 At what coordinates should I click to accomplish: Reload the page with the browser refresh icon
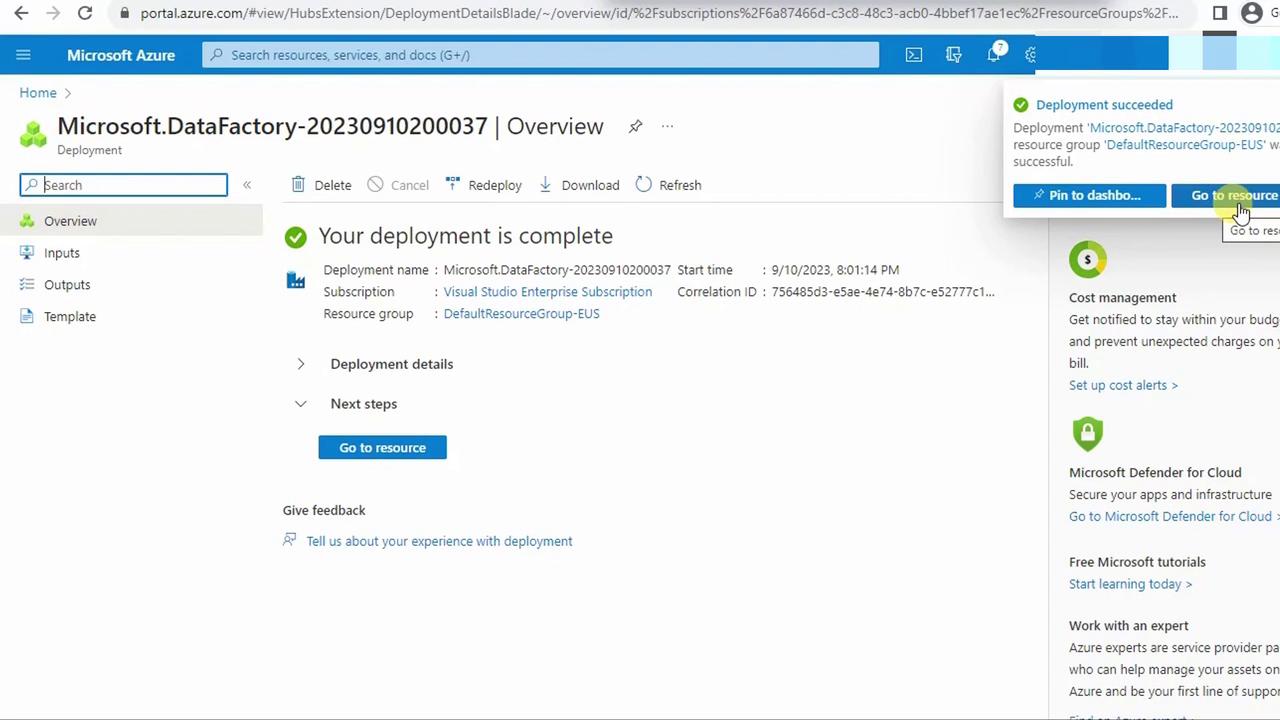[x=85, y=13]
